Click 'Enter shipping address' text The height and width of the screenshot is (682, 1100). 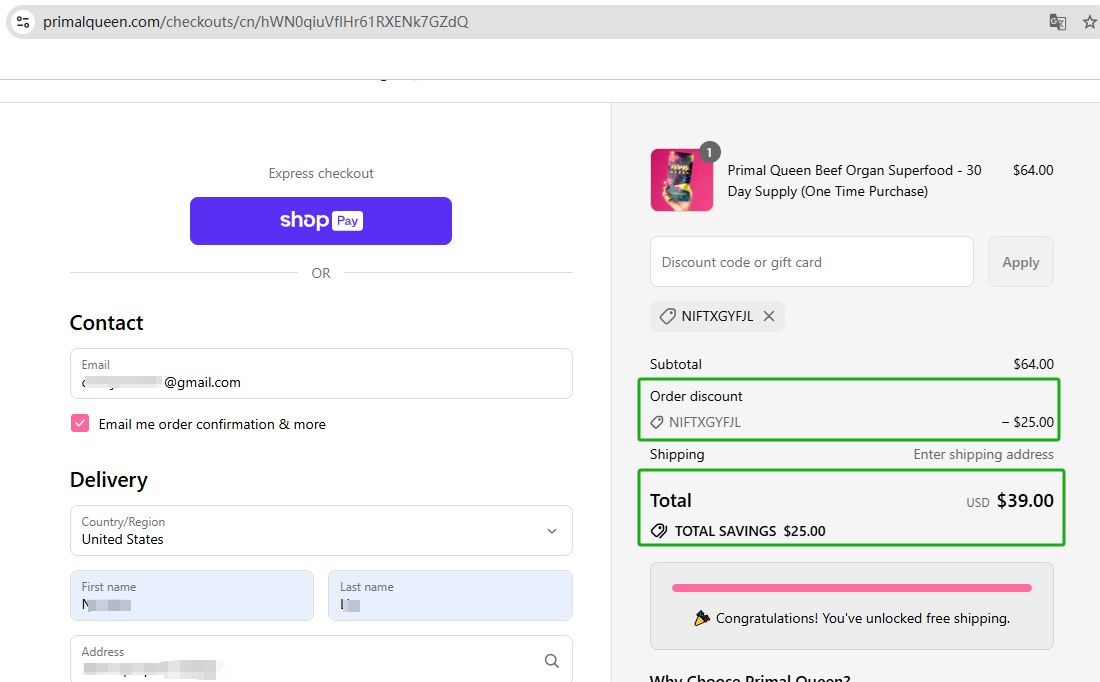point(983,455)
